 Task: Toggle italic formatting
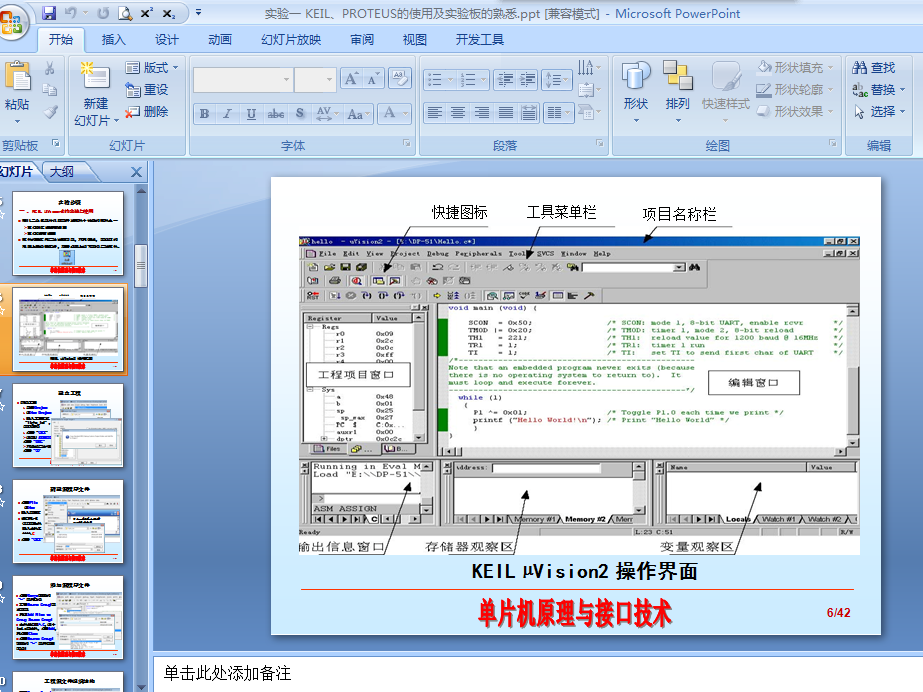(x=228, y=114)
